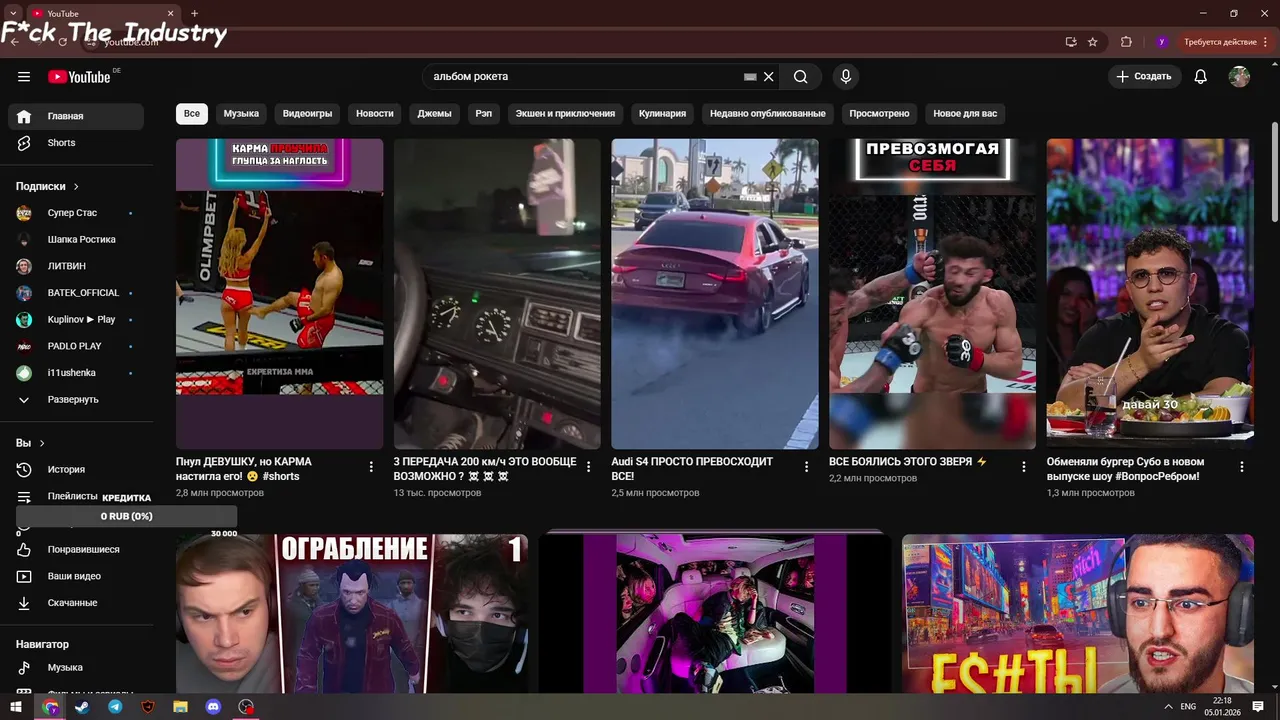The image size is (1280, 720).
Task: Run the search with the magnifier button
Action: pos(801,76)
